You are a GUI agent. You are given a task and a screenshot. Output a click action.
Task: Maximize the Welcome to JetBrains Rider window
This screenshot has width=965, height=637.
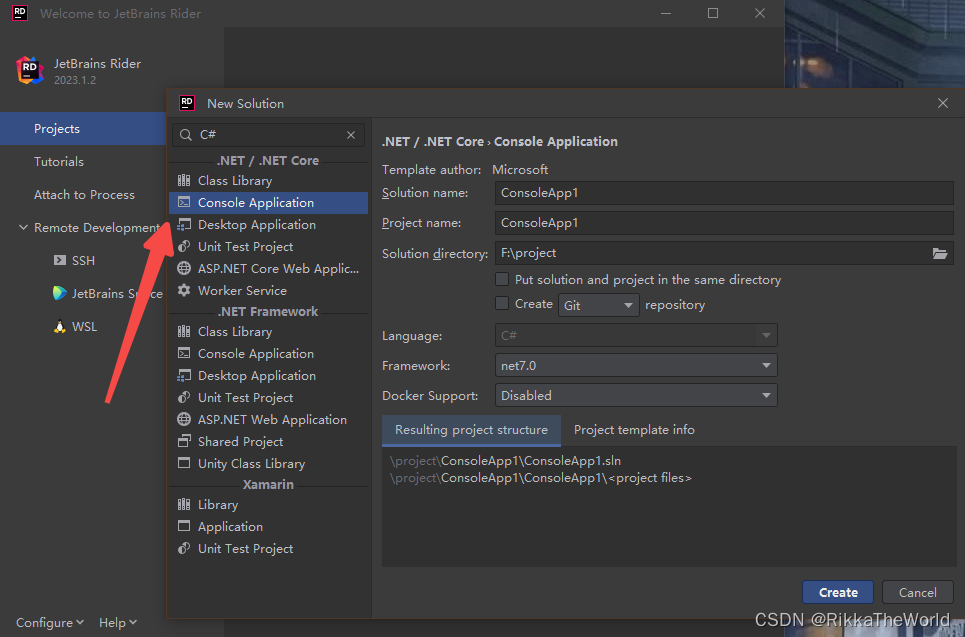tap(713, 13)
